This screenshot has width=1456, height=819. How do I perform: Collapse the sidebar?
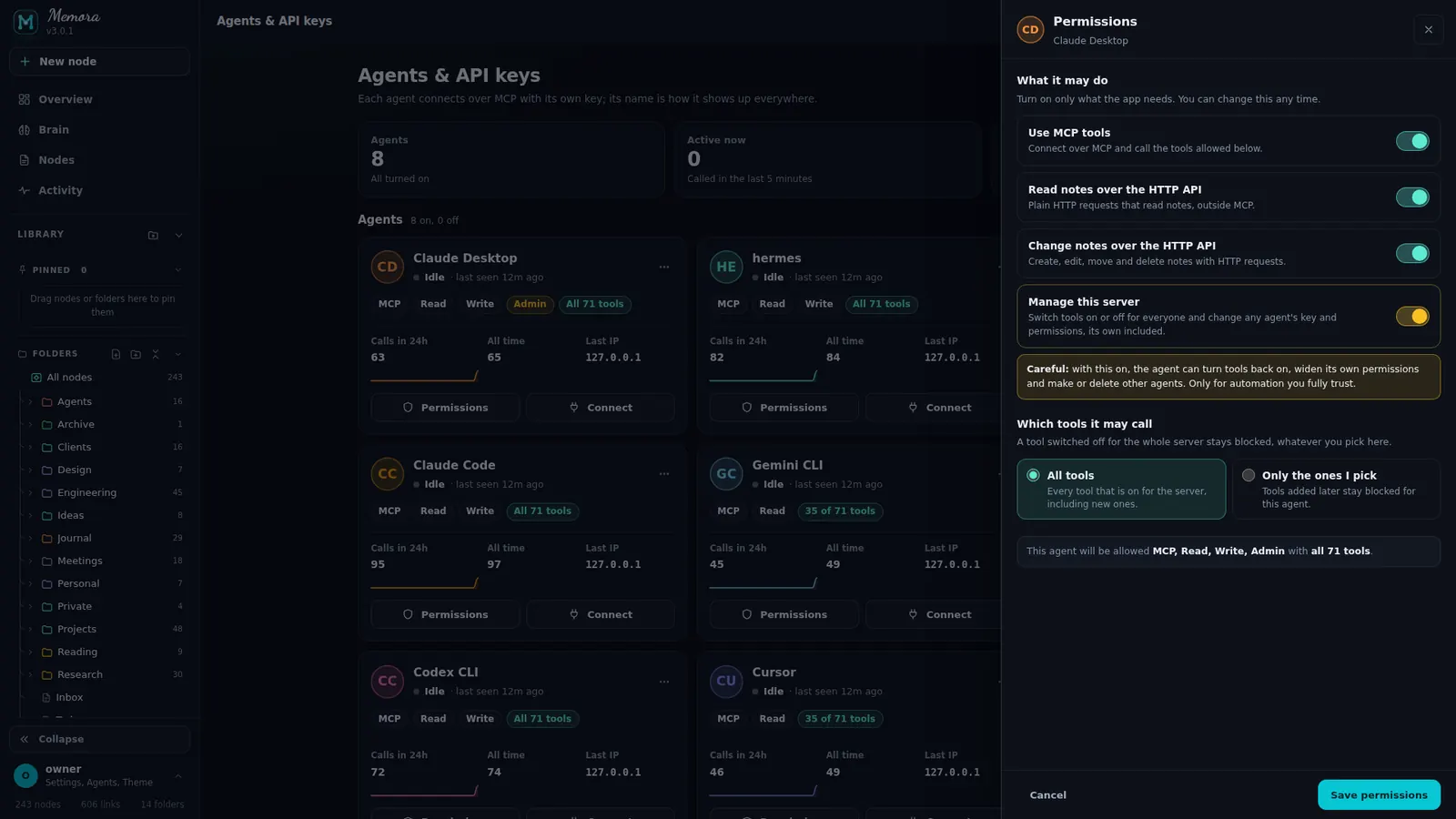(99, 739)
